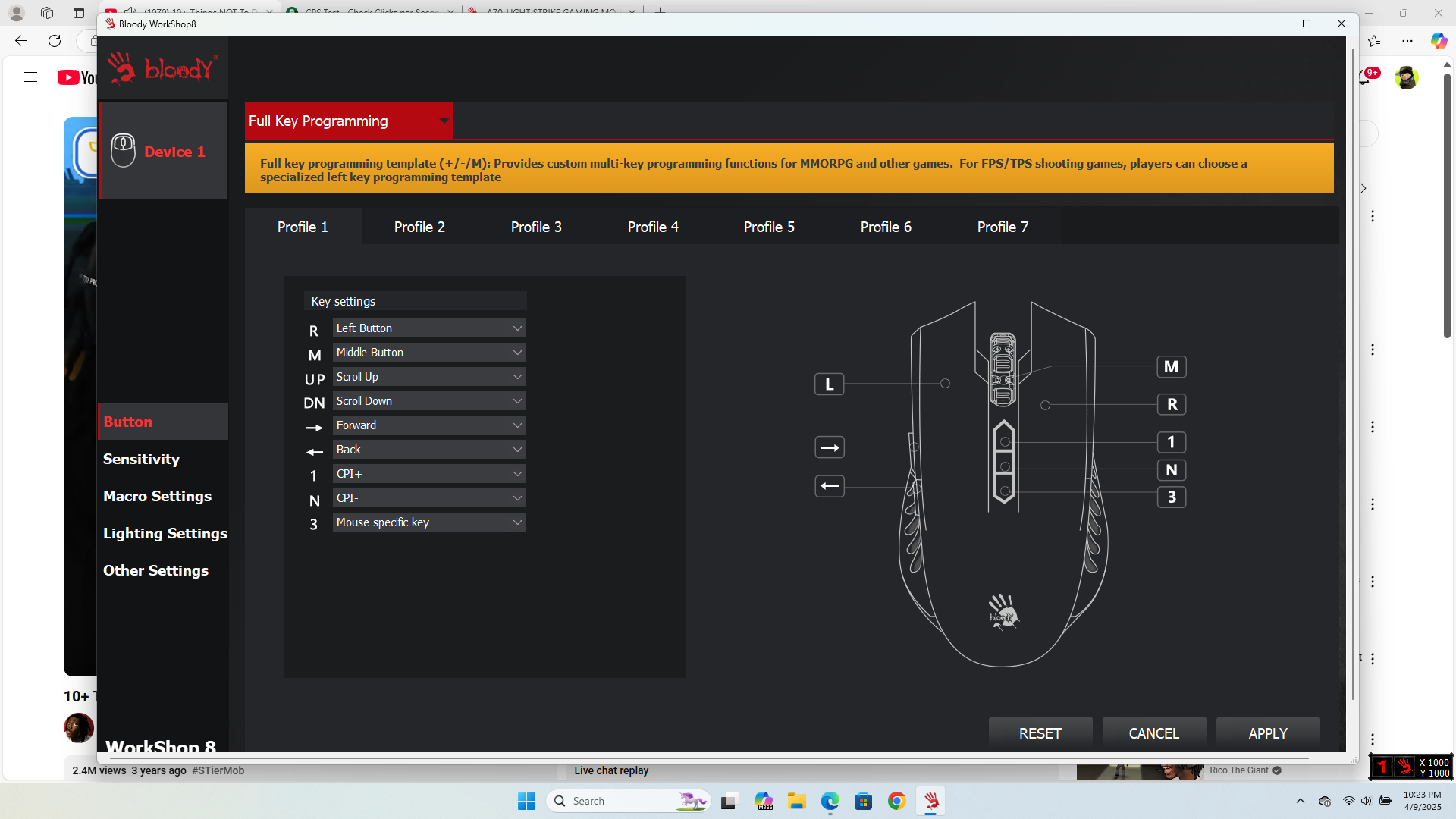The image size is (1456, 819).
Task: Switch to Profile 7 tab
Action: point(1003,227)
